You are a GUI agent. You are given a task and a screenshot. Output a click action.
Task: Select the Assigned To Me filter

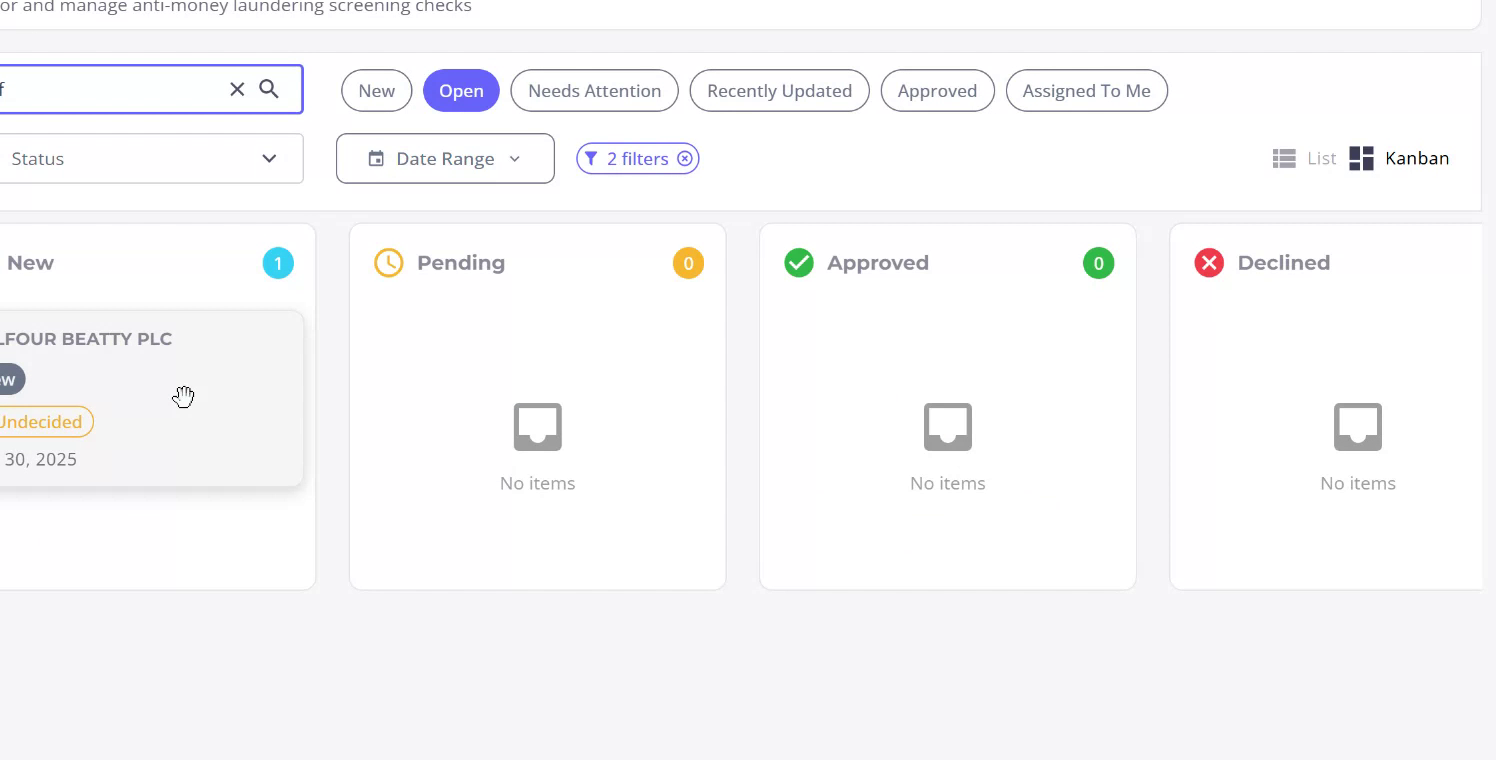coord(1086,91)
